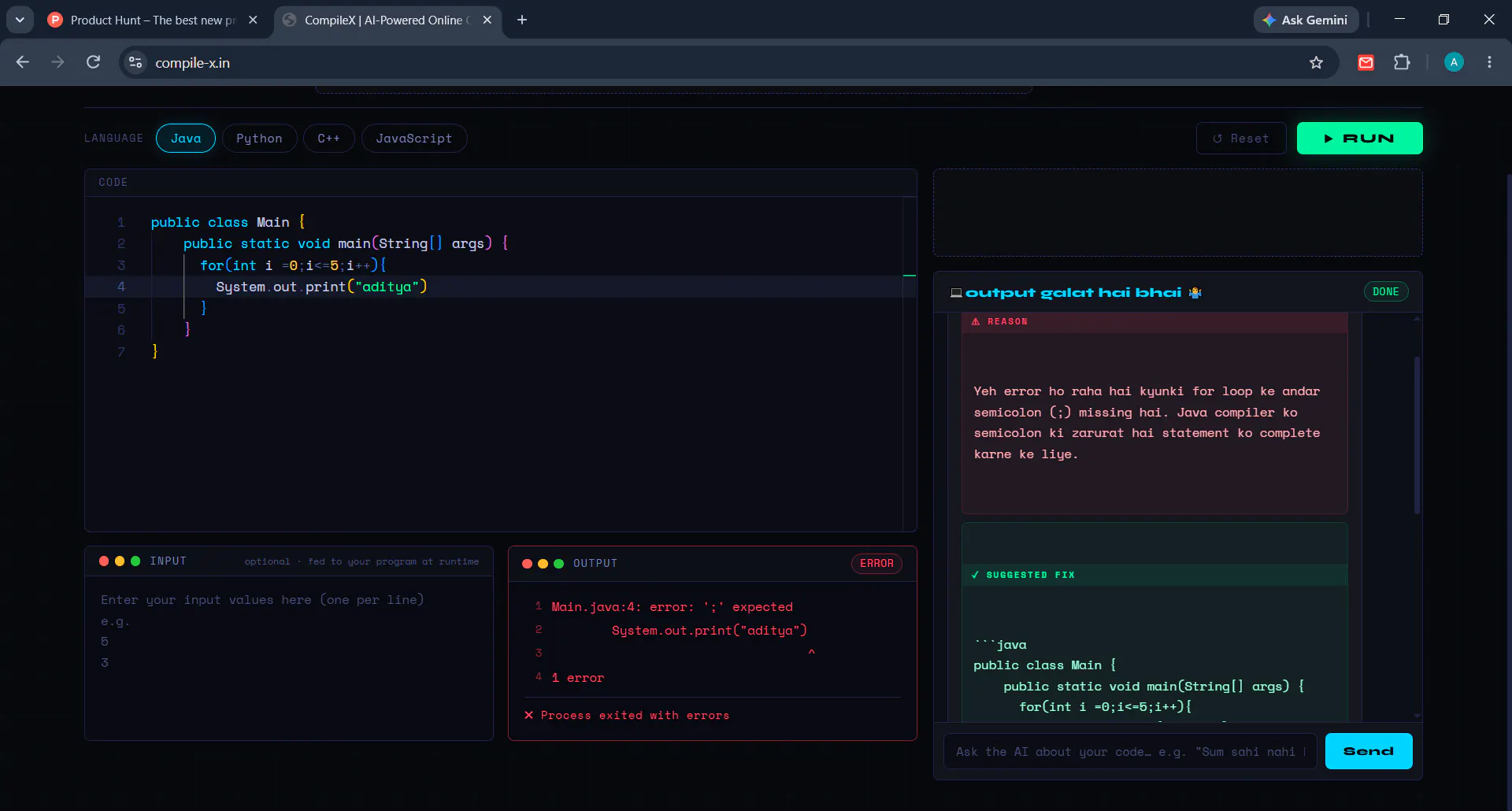The height and width of the screenshot is (811, 1512).
Task: Click the System.out.print code line
Action: click(321, 287)
